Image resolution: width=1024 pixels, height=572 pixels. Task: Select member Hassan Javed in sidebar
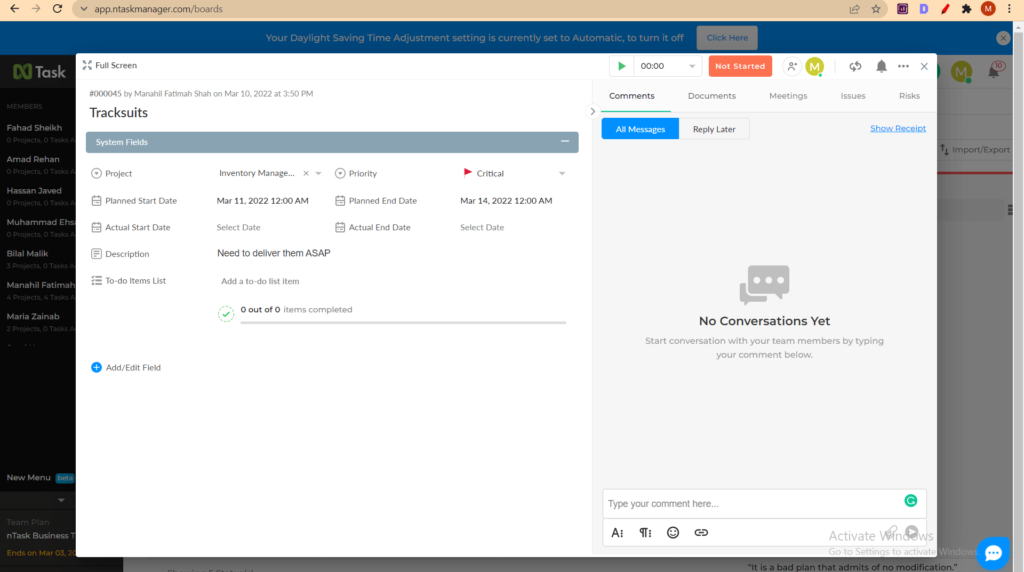(34, 191)
